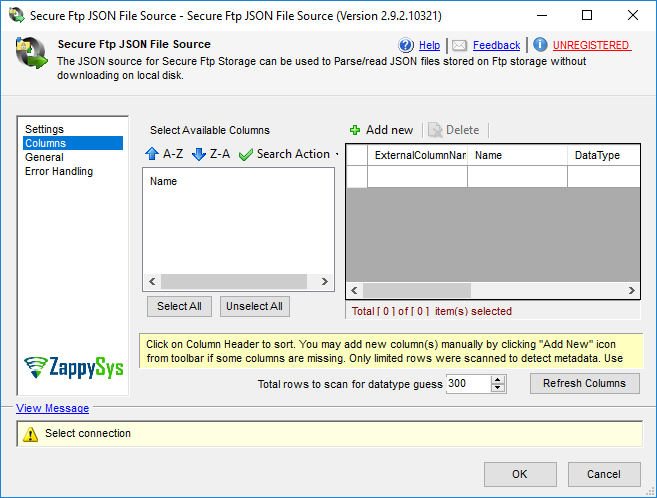Open the View Message link
Image resolution: width=657 pixels, height=498 pixels.
tap(52, 408)
